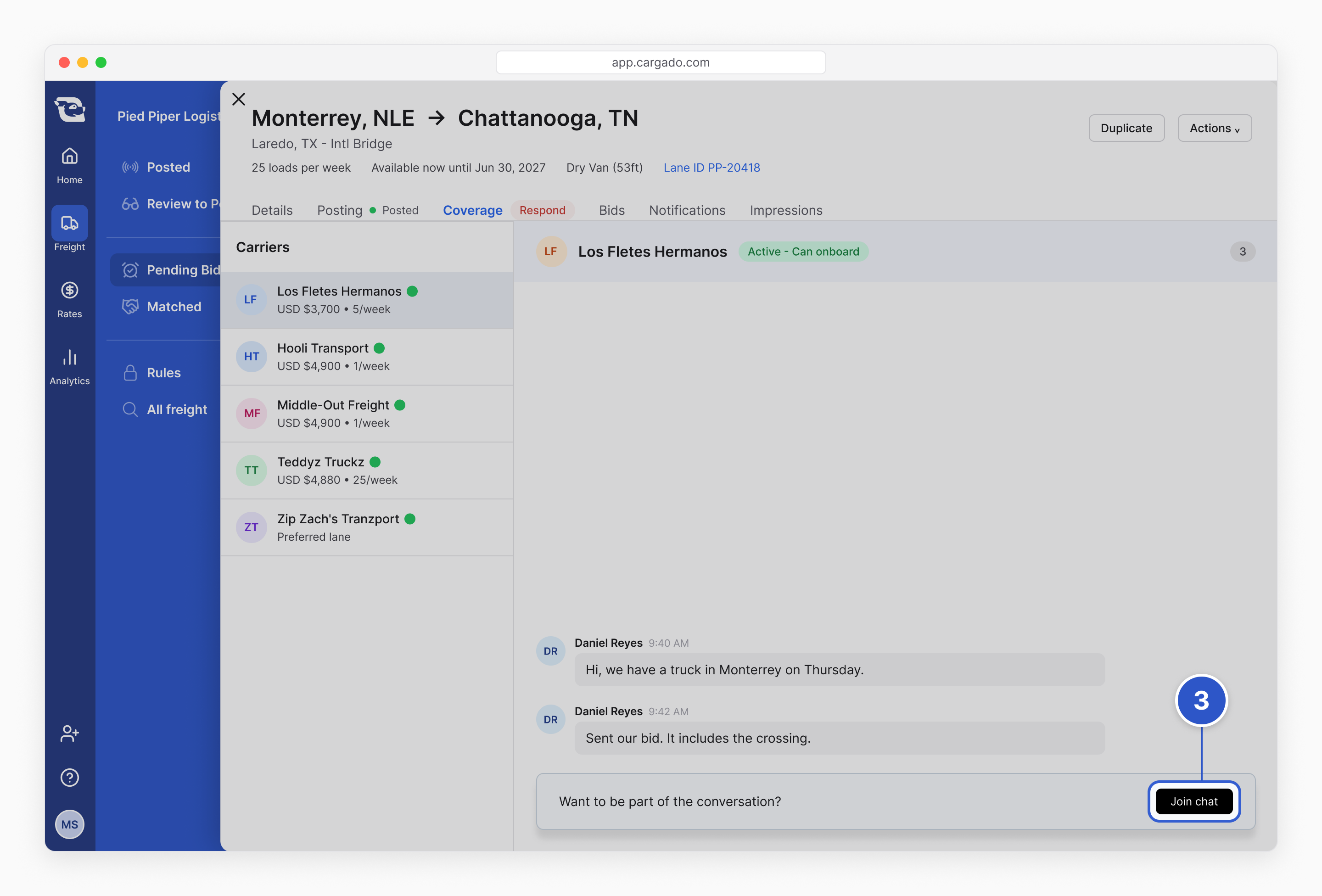Open Lane ID PP-20418 link
The width and height of the screenshot is (1322, 896).
[x=711, y=168]
